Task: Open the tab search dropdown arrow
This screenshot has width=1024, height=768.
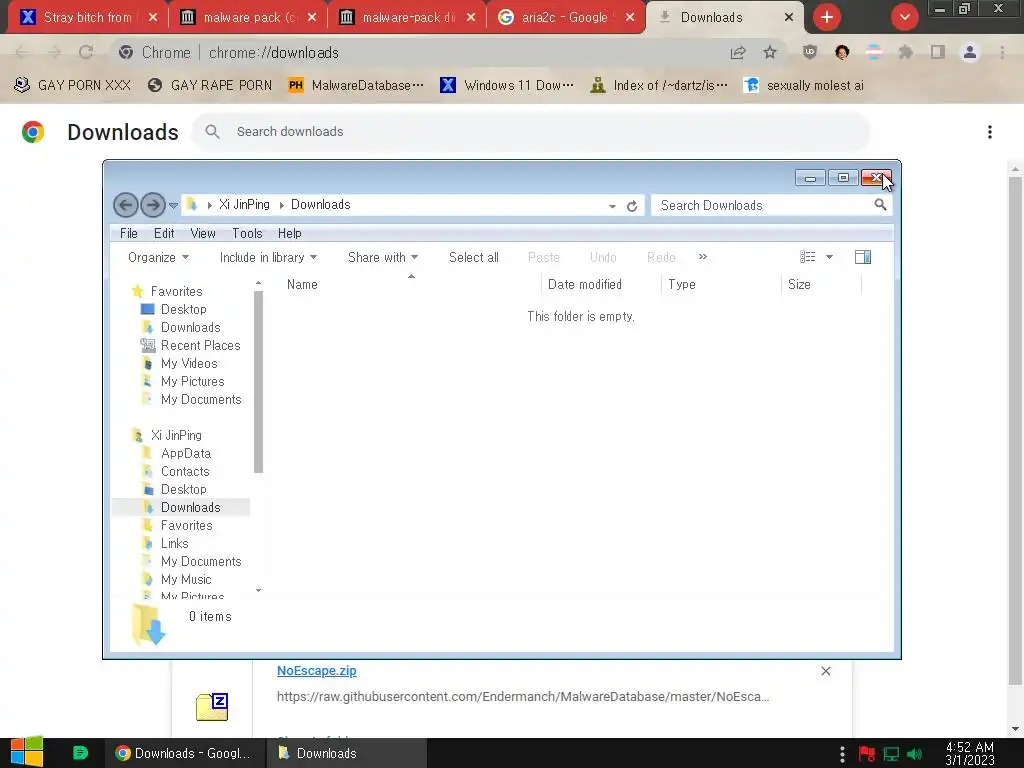Action: (904, 17)
